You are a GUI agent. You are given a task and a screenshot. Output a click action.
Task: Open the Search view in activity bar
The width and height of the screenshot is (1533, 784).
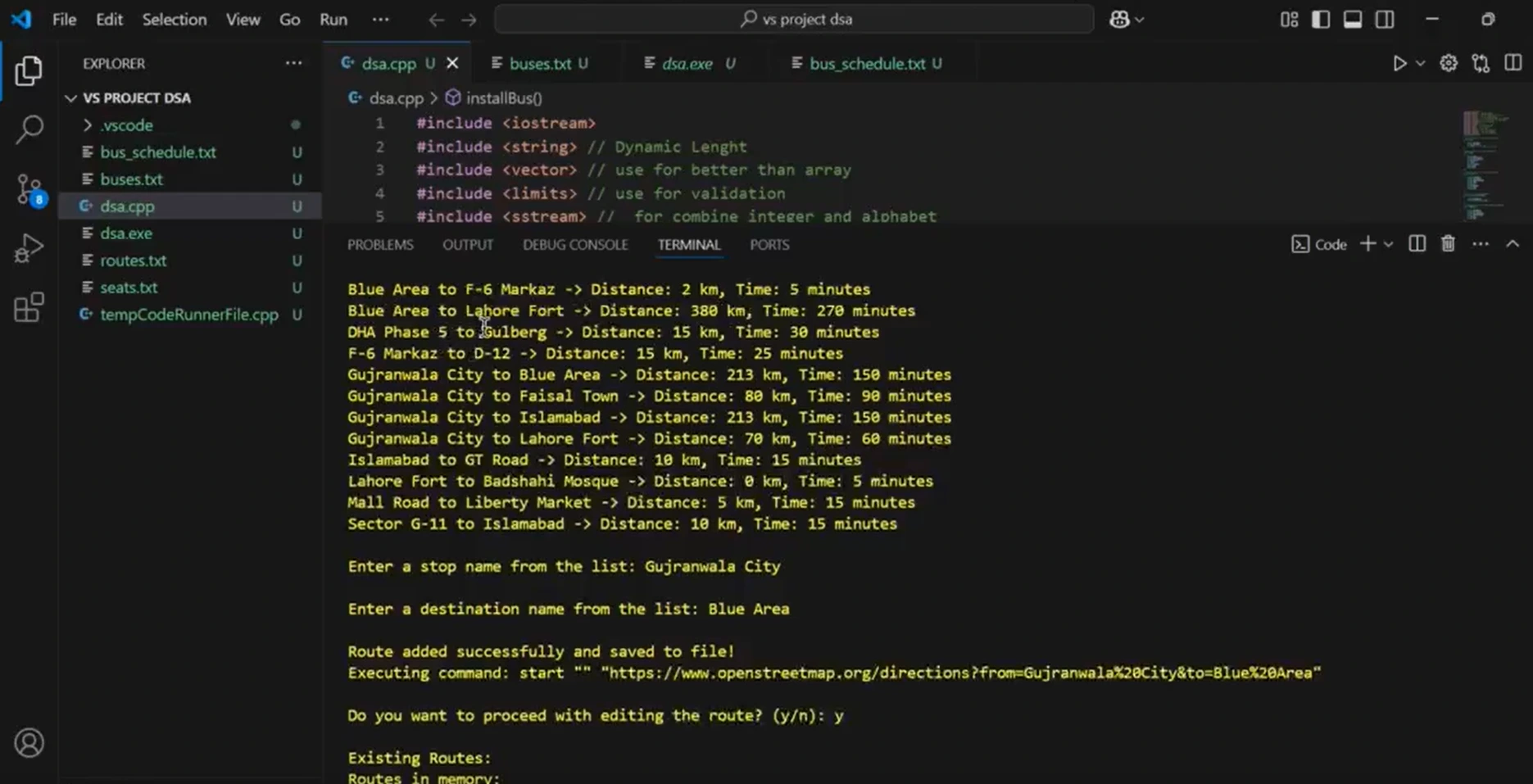pos(29,129)
